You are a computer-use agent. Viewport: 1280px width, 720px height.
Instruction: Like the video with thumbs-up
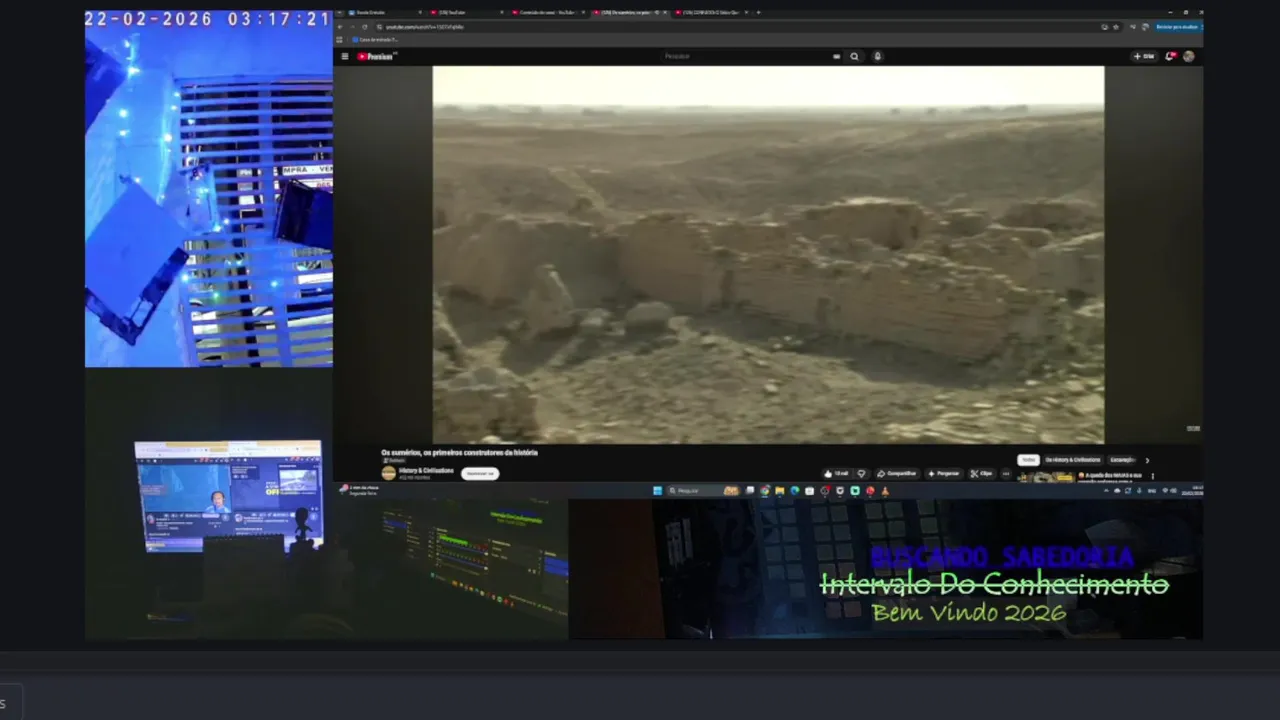tap(836, 474)
